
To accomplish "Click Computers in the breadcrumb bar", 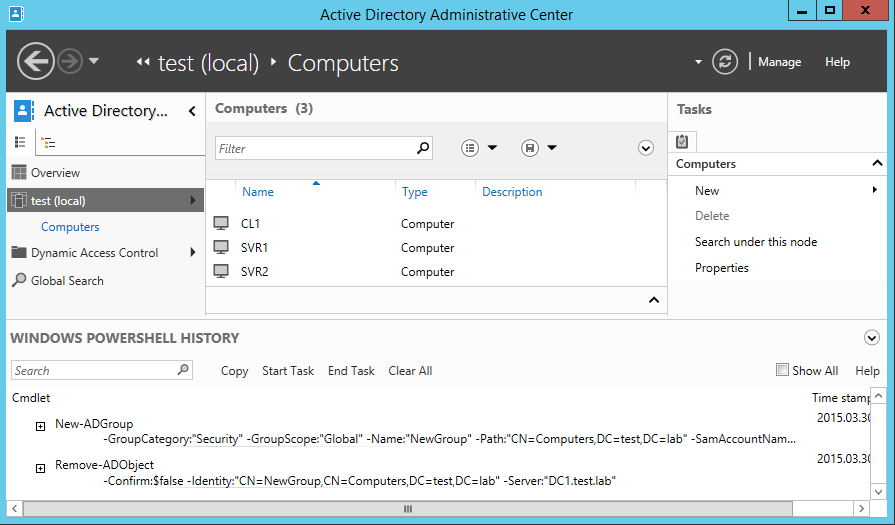I will coord(343,63).
